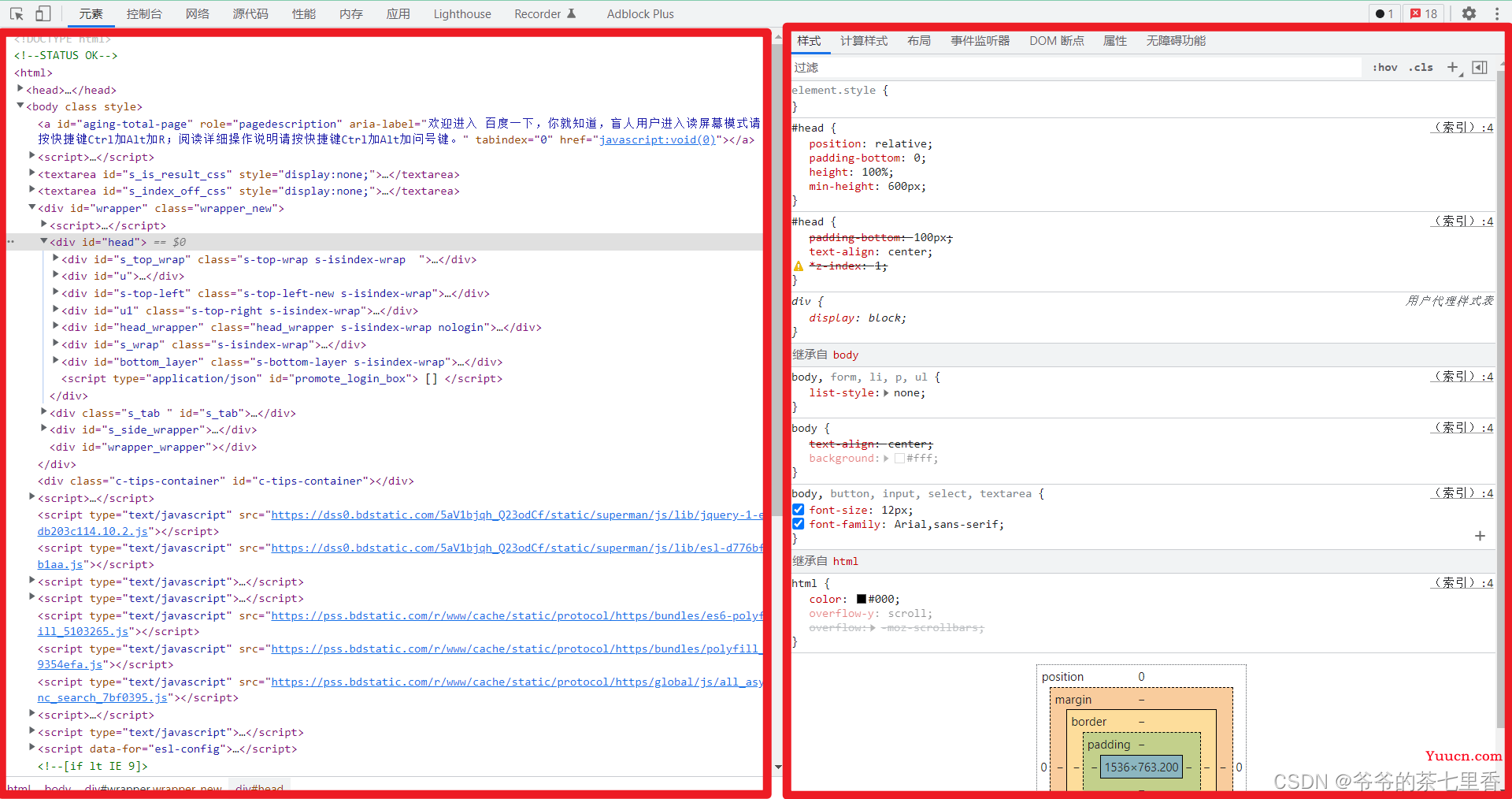
Task: Click the text-align center value in #head
Action: [910, 252]
